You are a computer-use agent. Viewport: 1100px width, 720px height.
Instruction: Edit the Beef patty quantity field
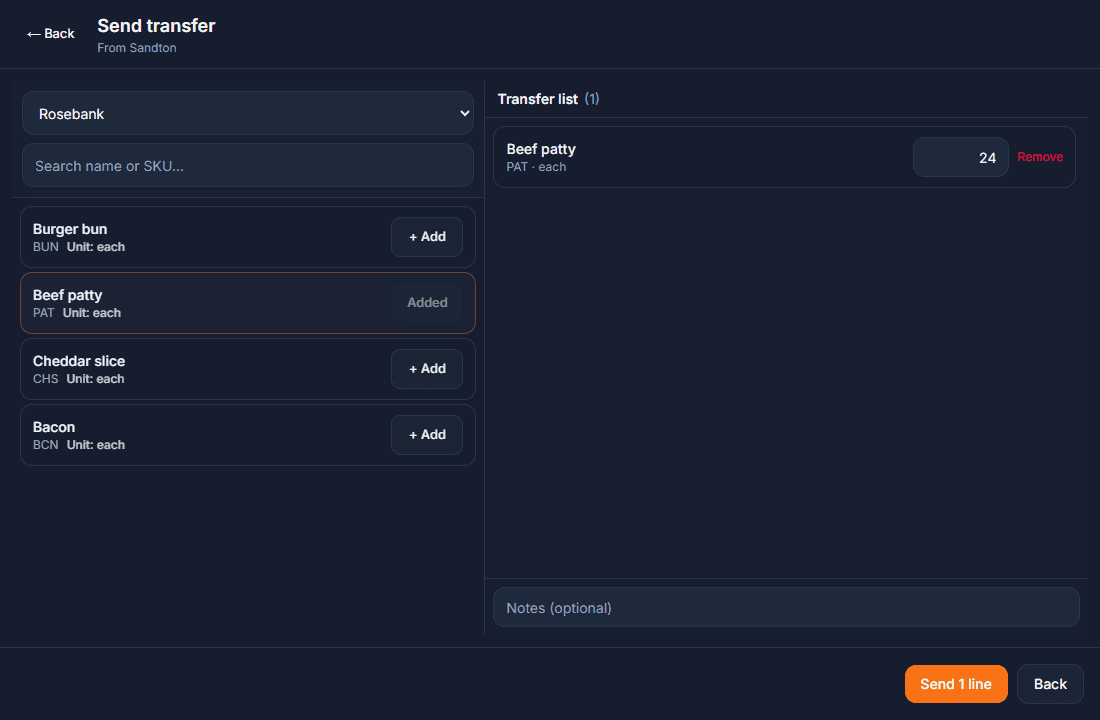pyautogui.click(x=960, y=157)
